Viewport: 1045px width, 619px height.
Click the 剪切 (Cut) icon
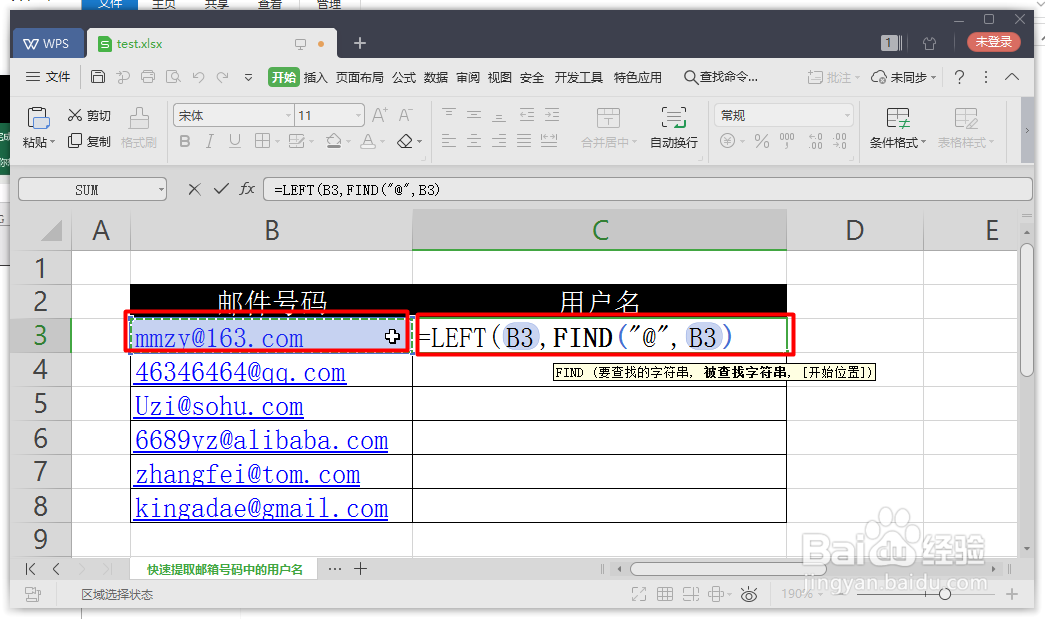click(88, 114)
